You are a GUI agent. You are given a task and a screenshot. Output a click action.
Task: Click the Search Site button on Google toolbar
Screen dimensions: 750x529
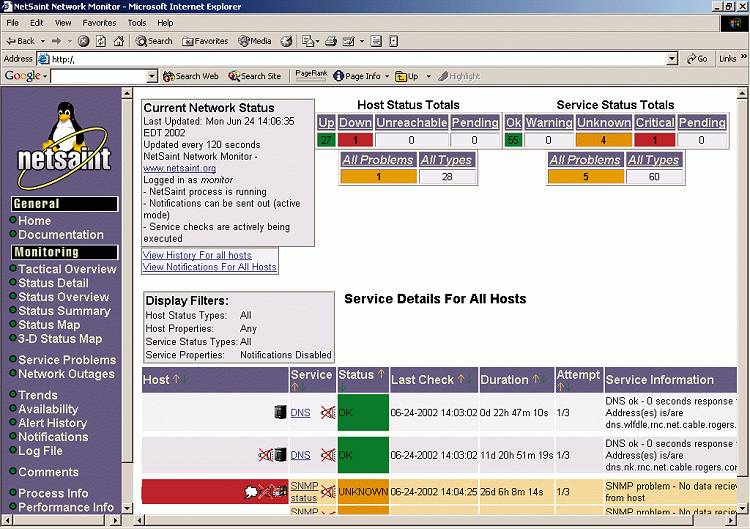click(255, 76)
